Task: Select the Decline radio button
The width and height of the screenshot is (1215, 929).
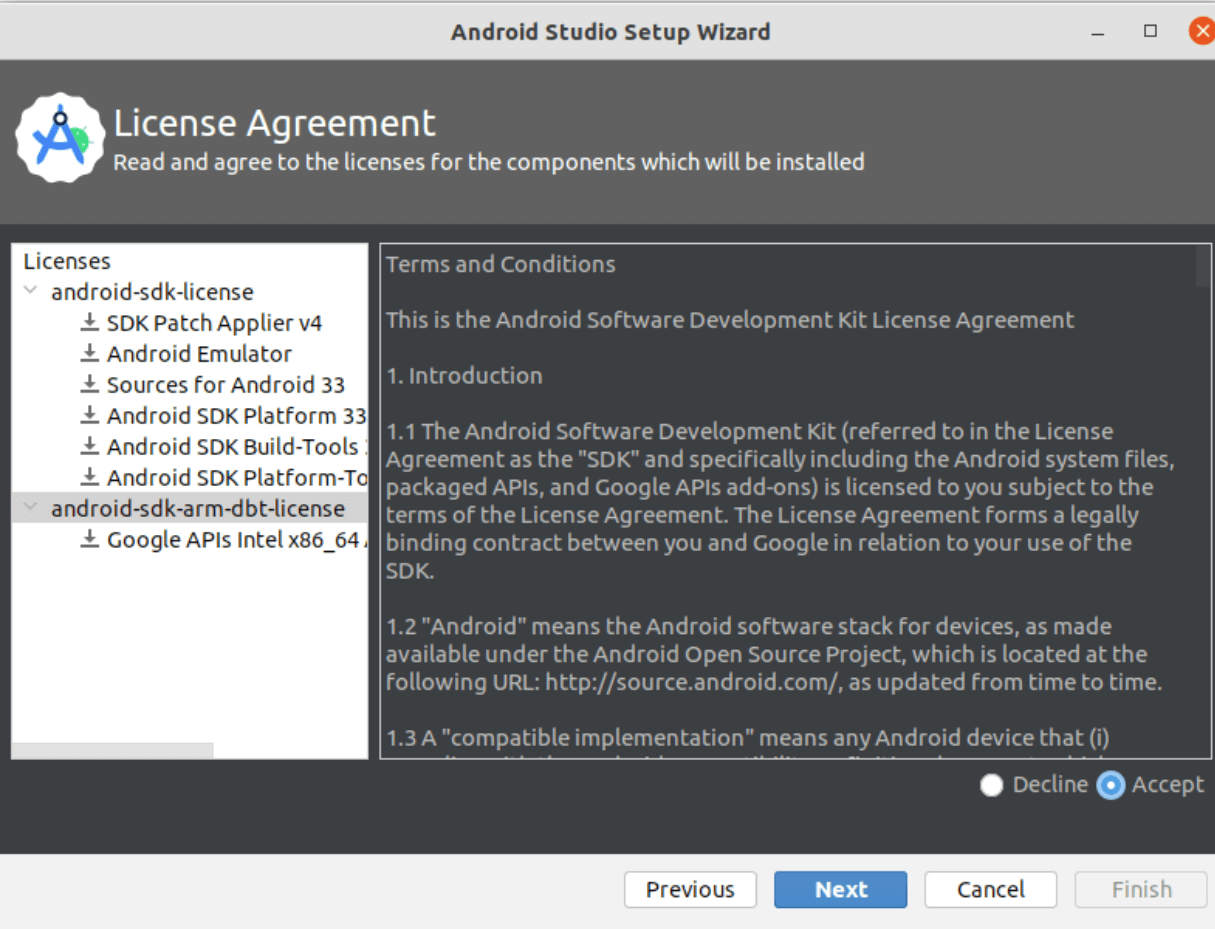Action: tap(992, 785)
